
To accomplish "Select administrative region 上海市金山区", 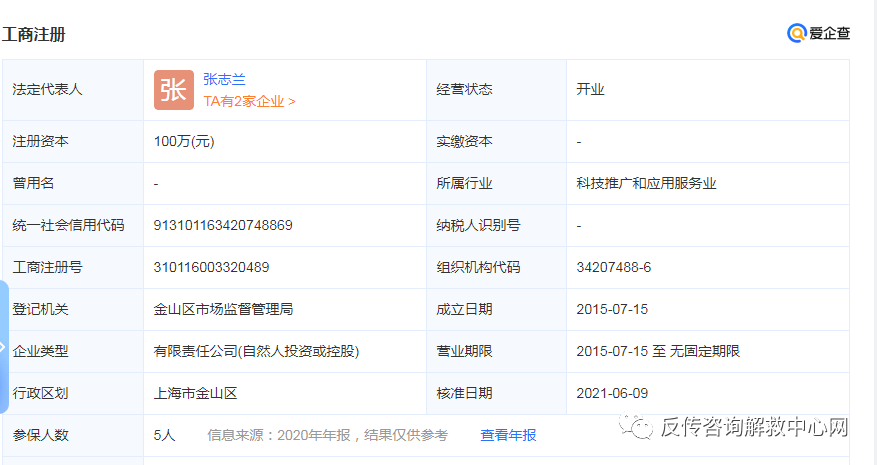I will click(195, 393).
